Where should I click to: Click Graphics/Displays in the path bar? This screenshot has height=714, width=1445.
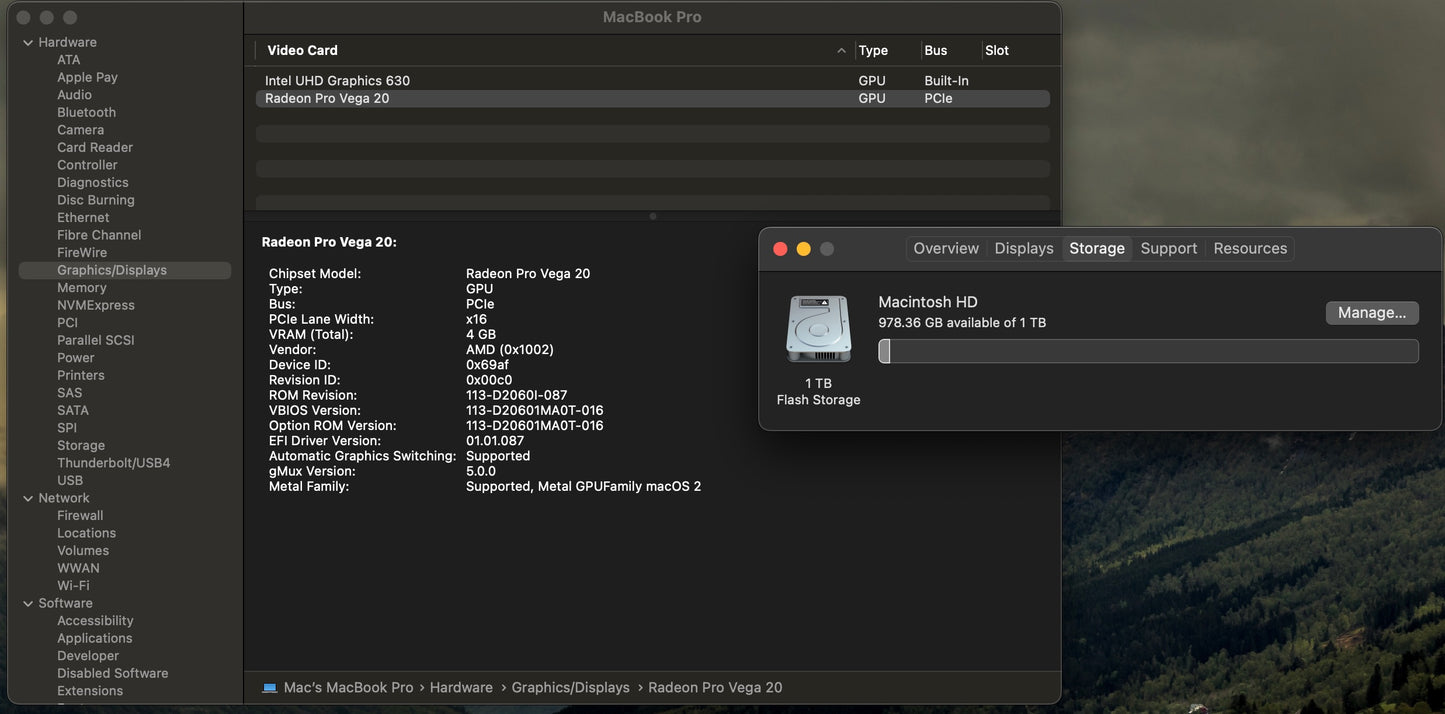point(570,688)
